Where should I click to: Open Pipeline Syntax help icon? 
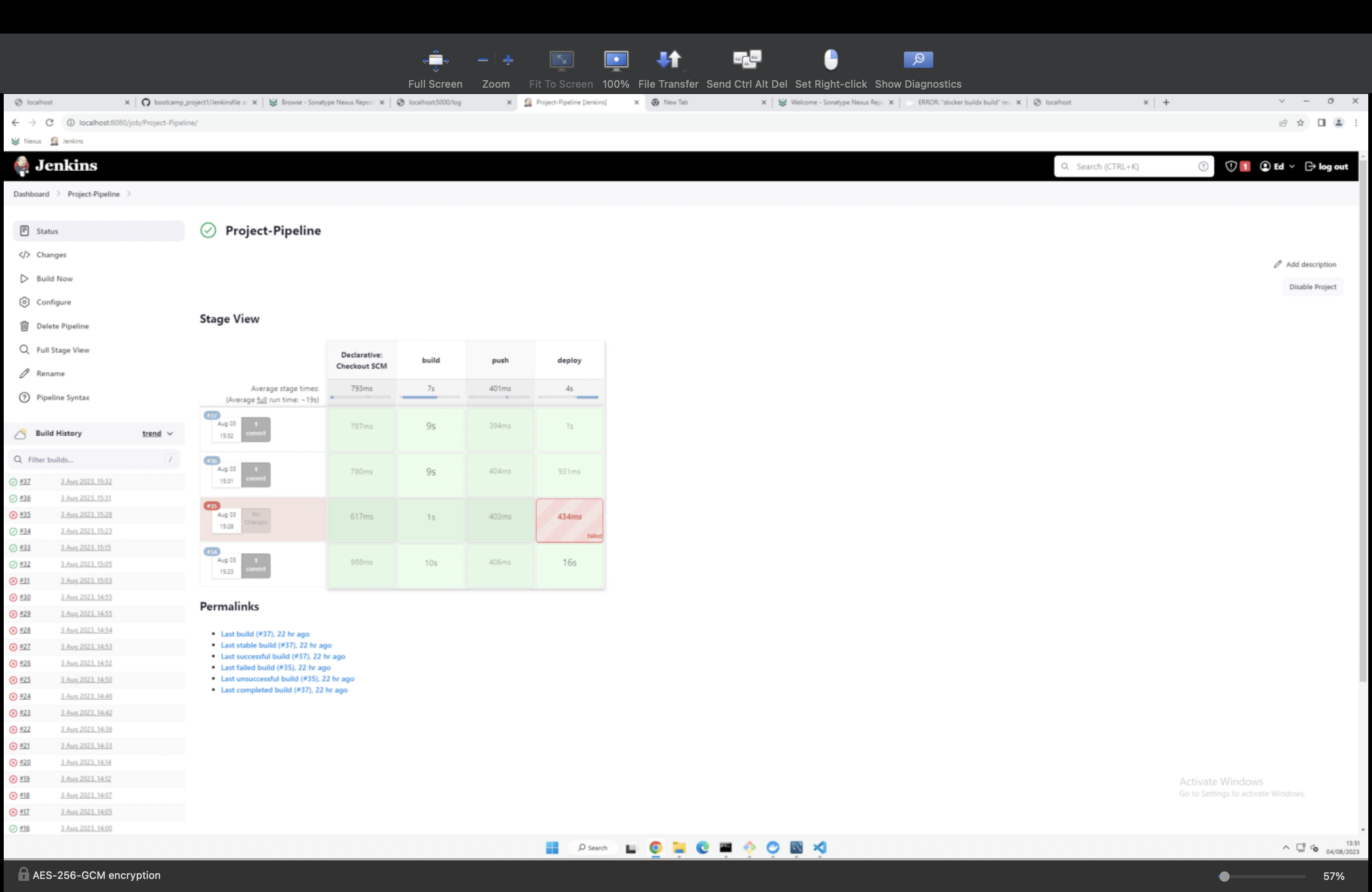tap(24, 397)
